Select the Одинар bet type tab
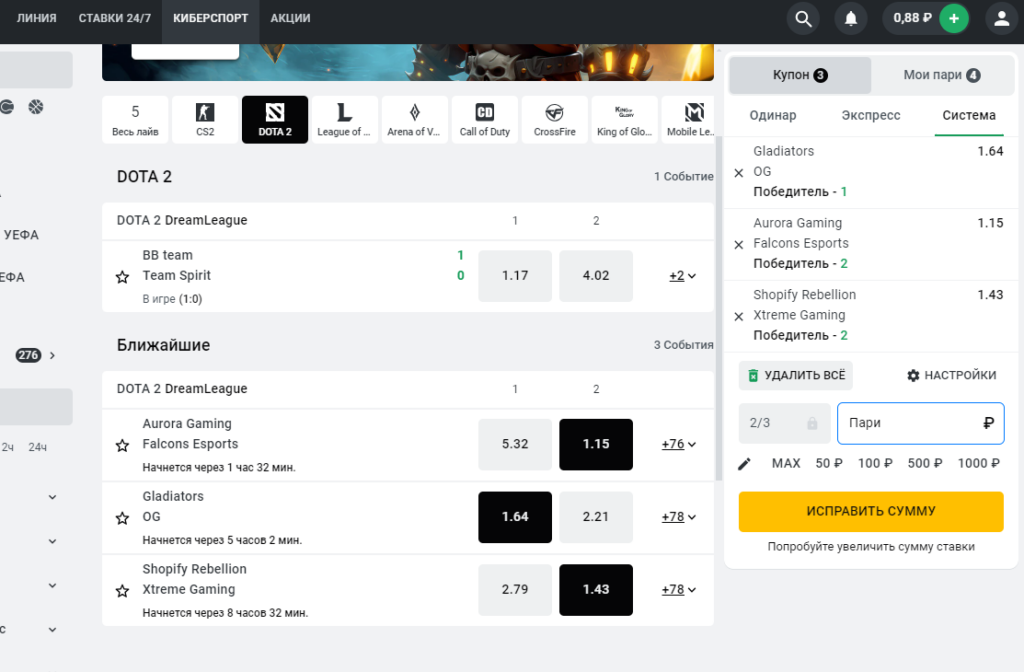This screenshot has height=672, width=1024. click(773, 116)
